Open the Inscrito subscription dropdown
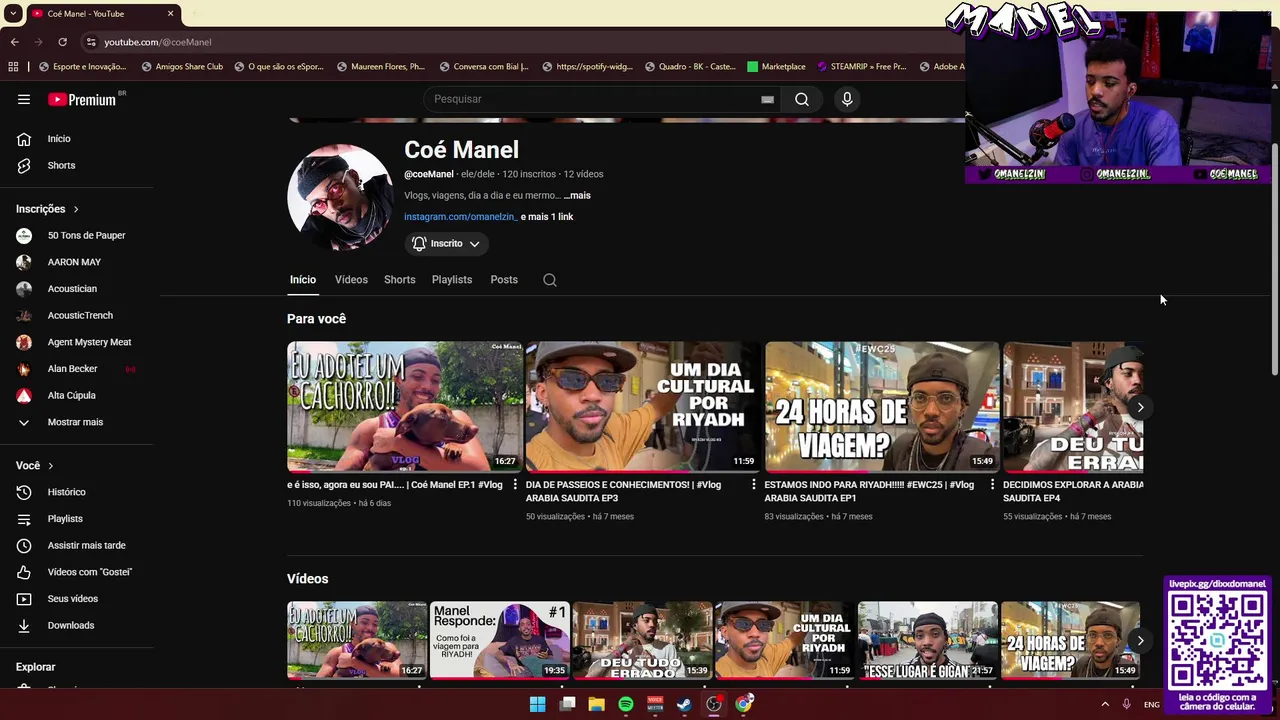Image resolution: width=1280 pixels, height=720 pixels. tap(446, 243)
